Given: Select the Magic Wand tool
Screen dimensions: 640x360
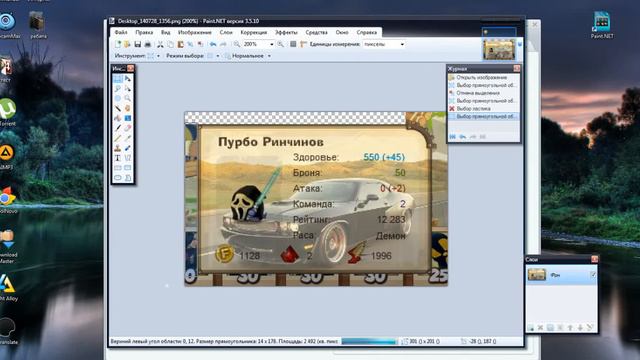Looking at the screenshot, I should tap(118, 108).
